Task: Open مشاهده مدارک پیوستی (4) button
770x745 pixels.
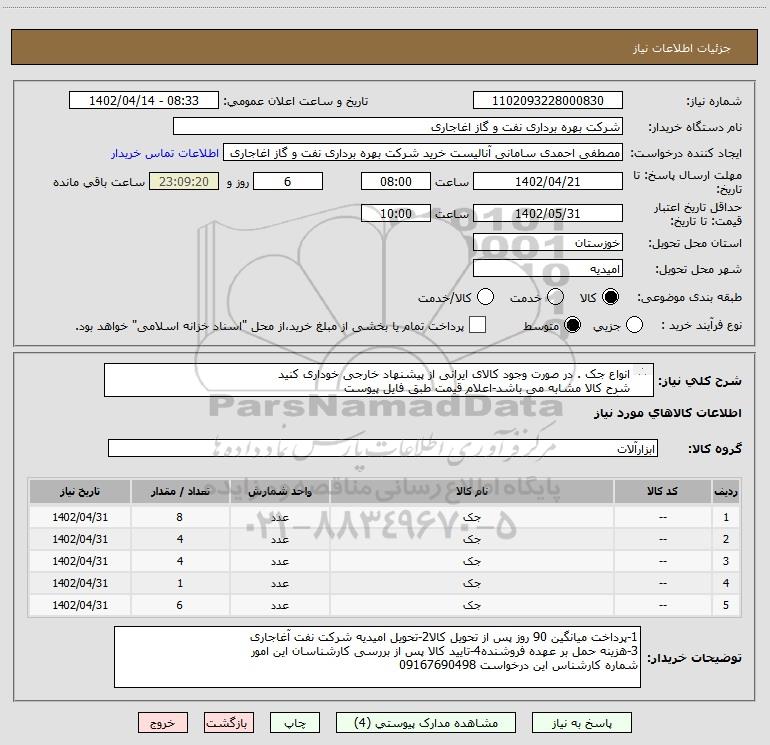Action: pos(426,723)
